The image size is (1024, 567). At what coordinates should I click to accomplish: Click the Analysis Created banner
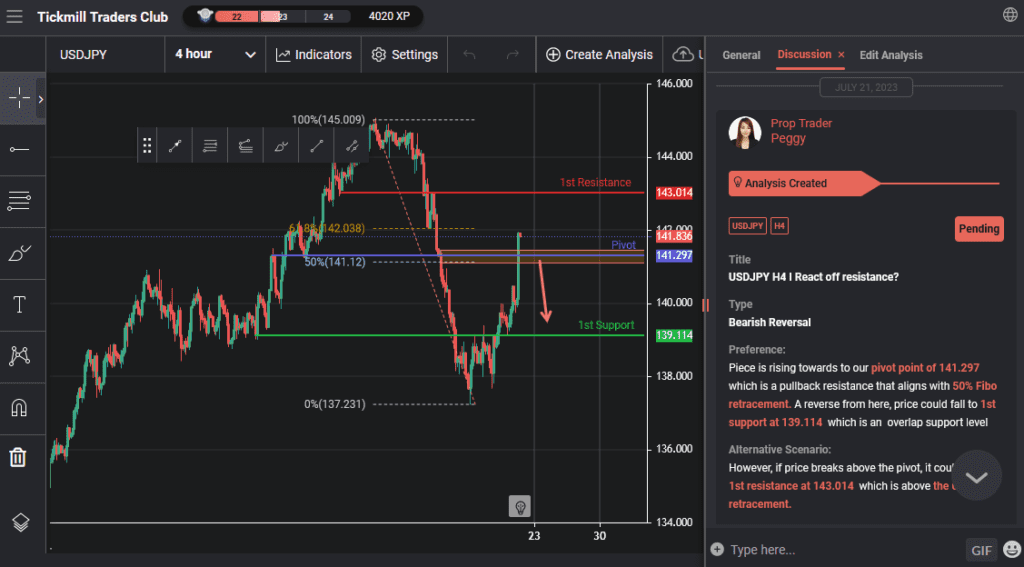[803, 184]
